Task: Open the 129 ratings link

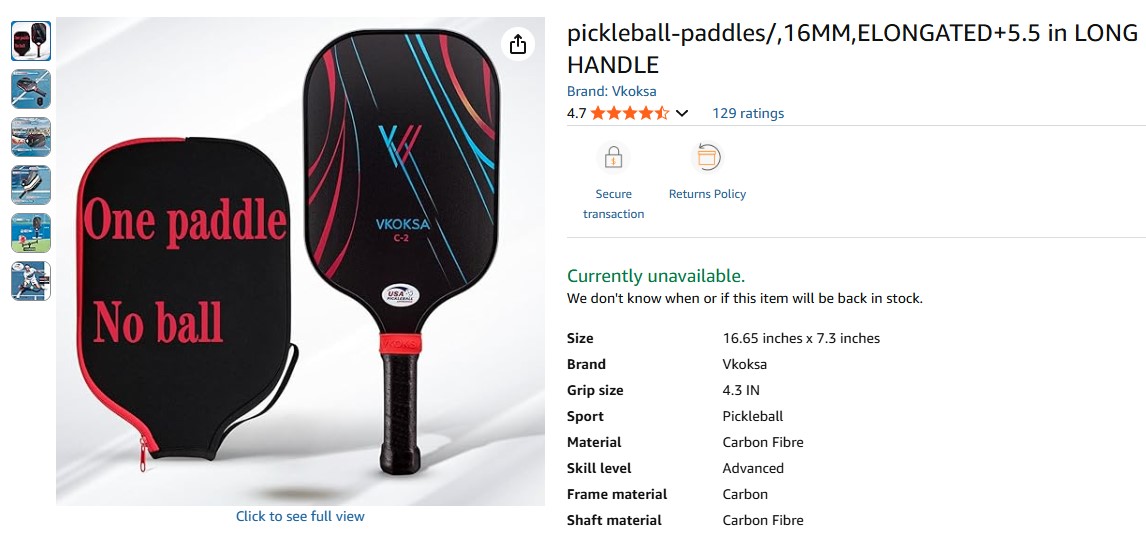Action: [748, 113]
